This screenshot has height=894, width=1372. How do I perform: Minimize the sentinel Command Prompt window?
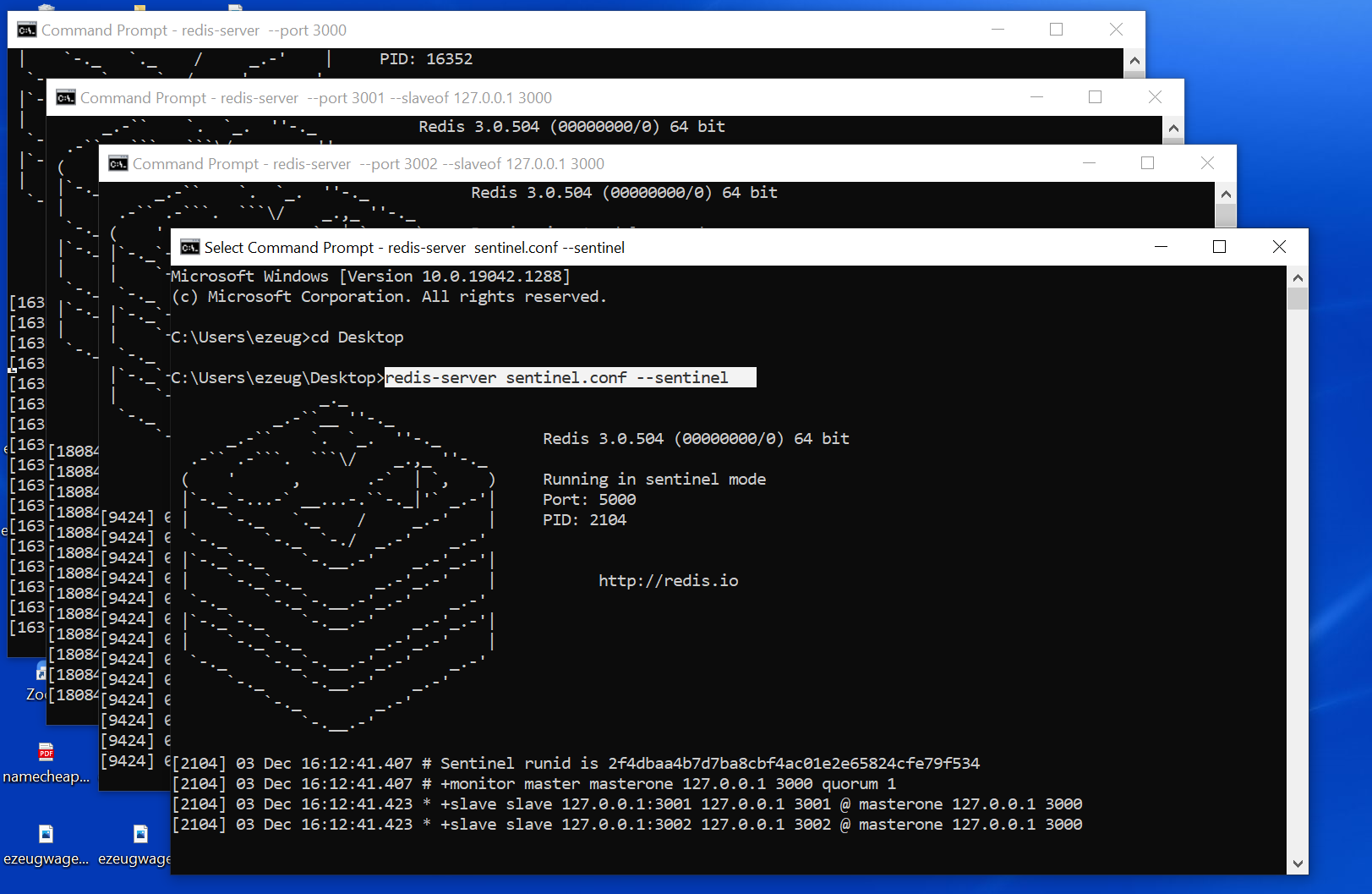(1161, 247)
